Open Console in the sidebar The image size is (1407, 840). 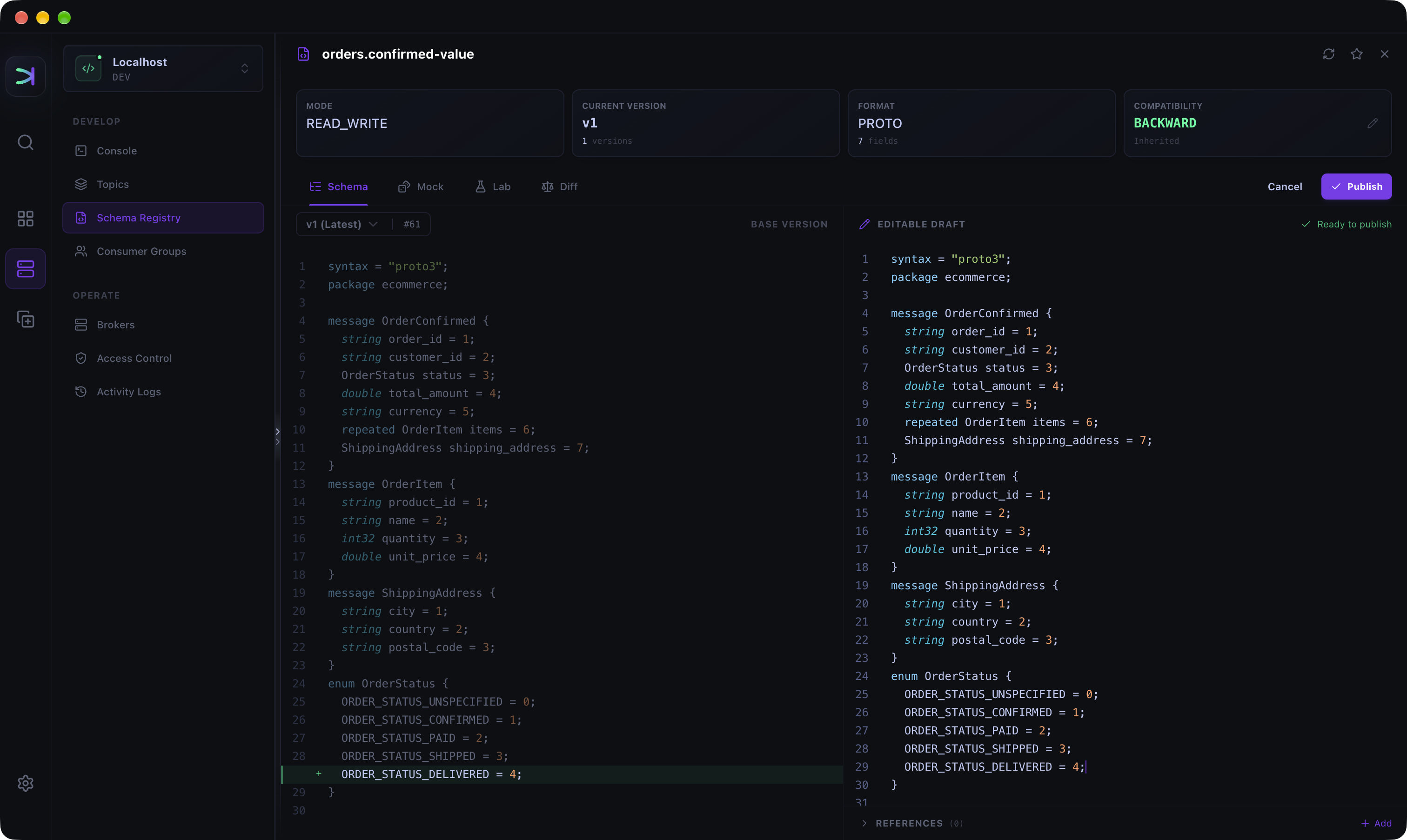(x=163, y=151)
